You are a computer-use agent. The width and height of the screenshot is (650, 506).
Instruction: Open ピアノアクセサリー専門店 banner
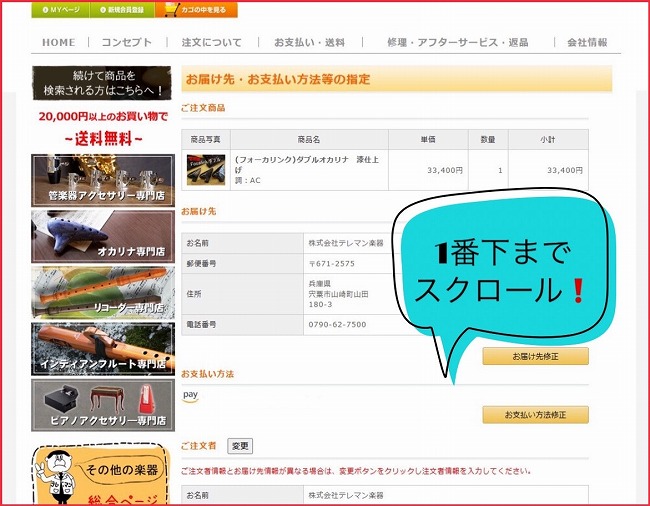(x=102, y=405)
